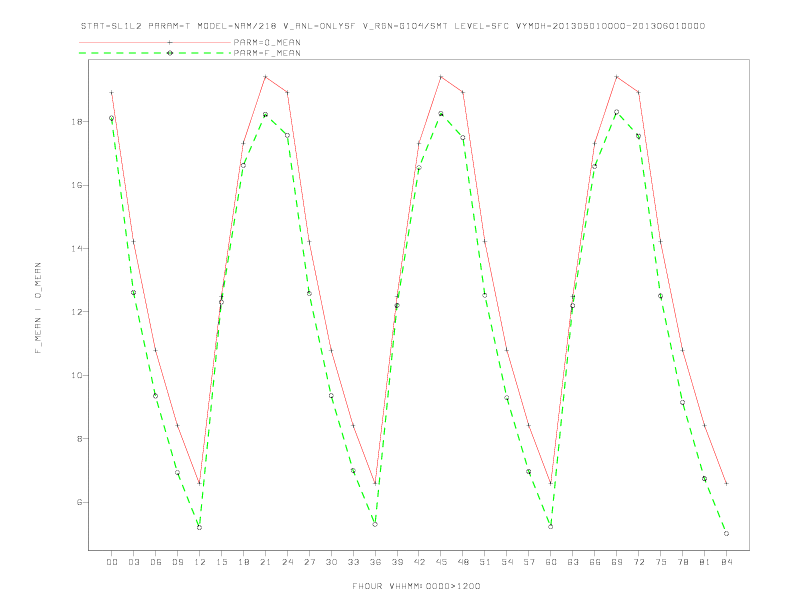Click the O_MEAN peak marker at hour 21
Screen dimensions: 792x612
[x=265, y=77]
